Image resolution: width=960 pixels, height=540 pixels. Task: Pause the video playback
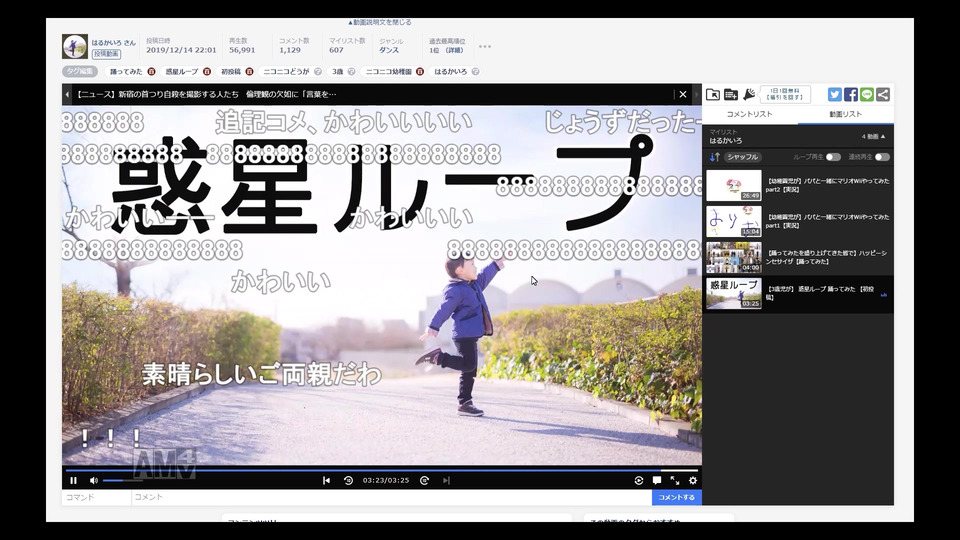point(73,481)
